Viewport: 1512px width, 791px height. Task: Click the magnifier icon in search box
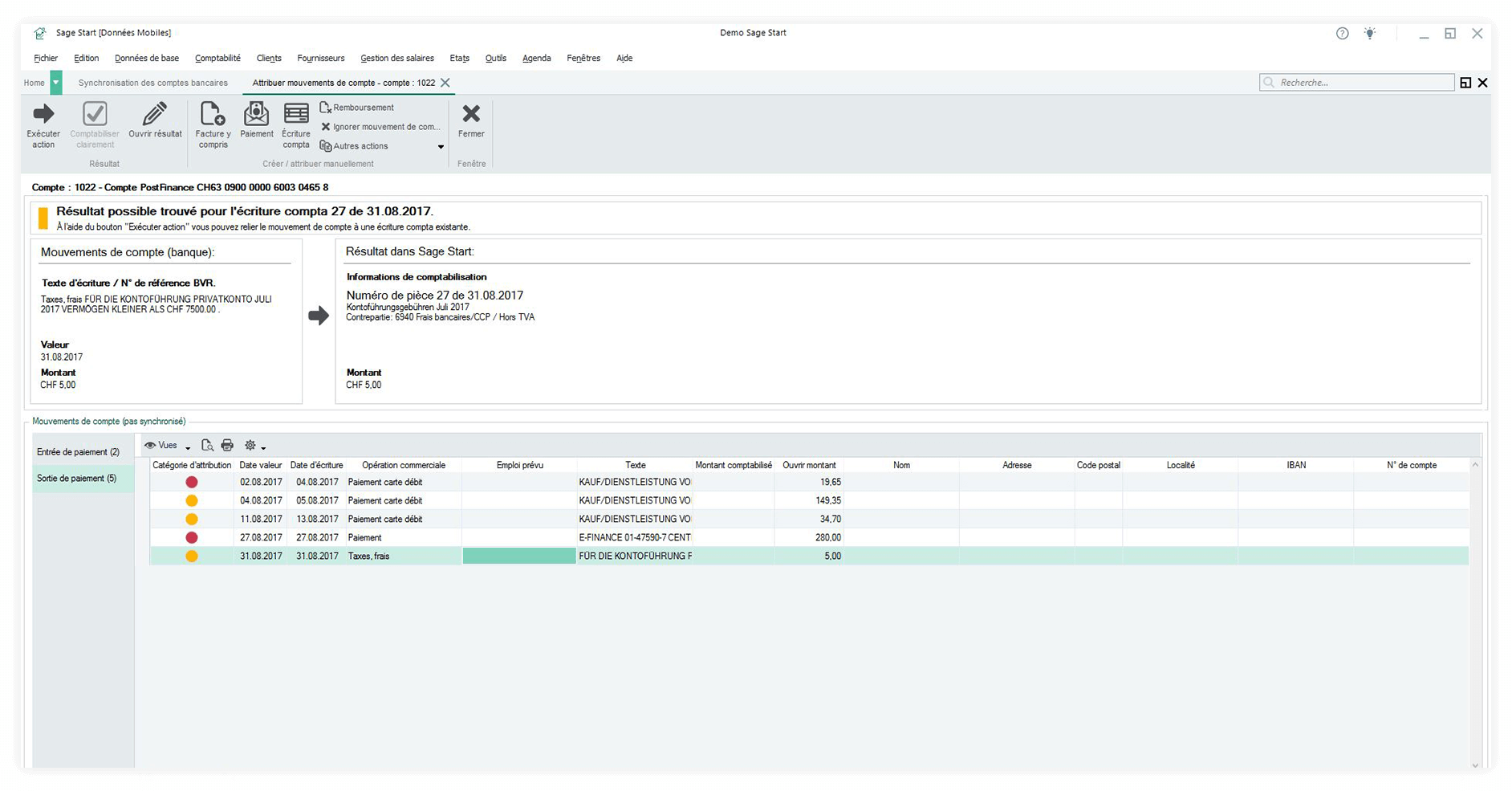(x=1269, y=83)
